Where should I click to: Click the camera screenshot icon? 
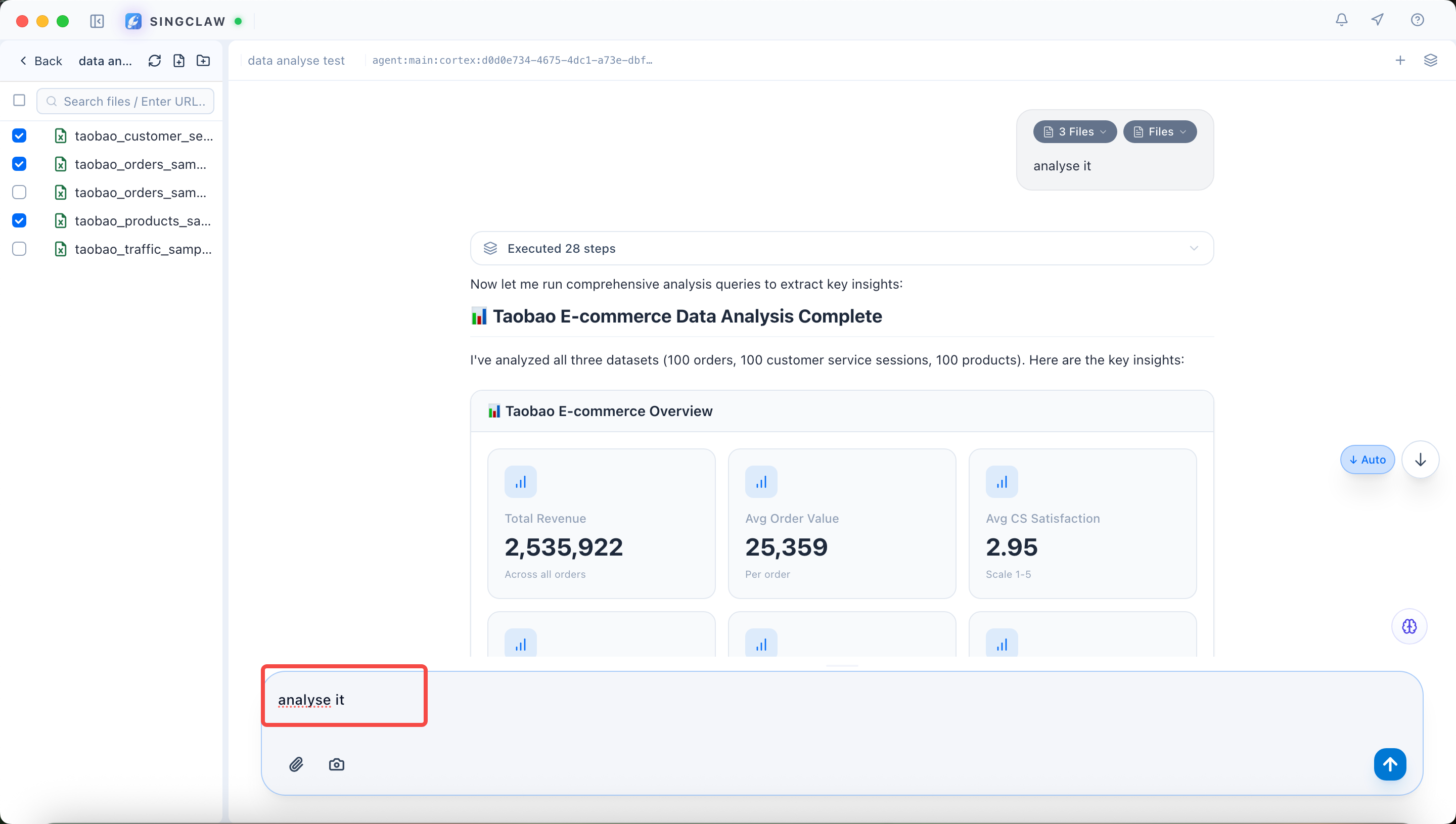pos(337,764)
